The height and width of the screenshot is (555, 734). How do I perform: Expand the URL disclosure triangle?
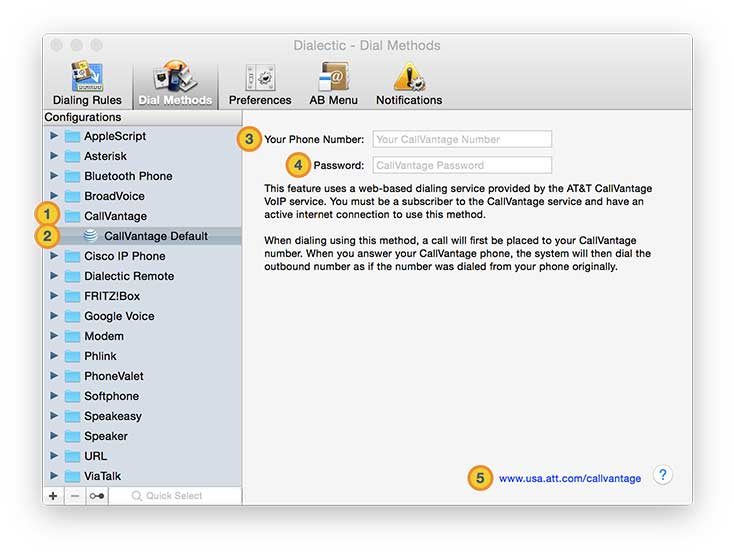(54, 455)
